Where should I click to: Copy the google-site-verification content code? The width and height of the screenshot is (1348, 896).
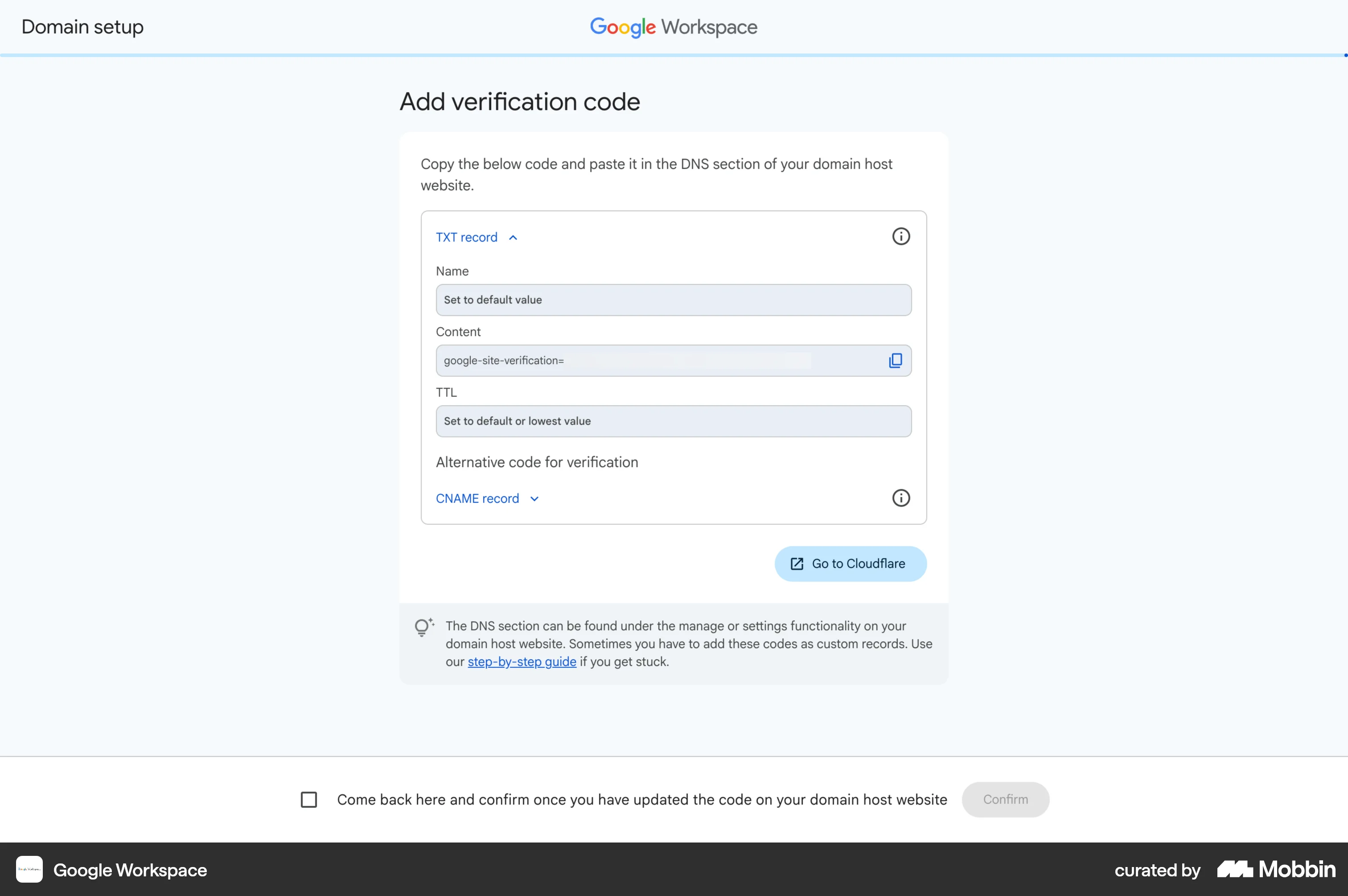896,361
